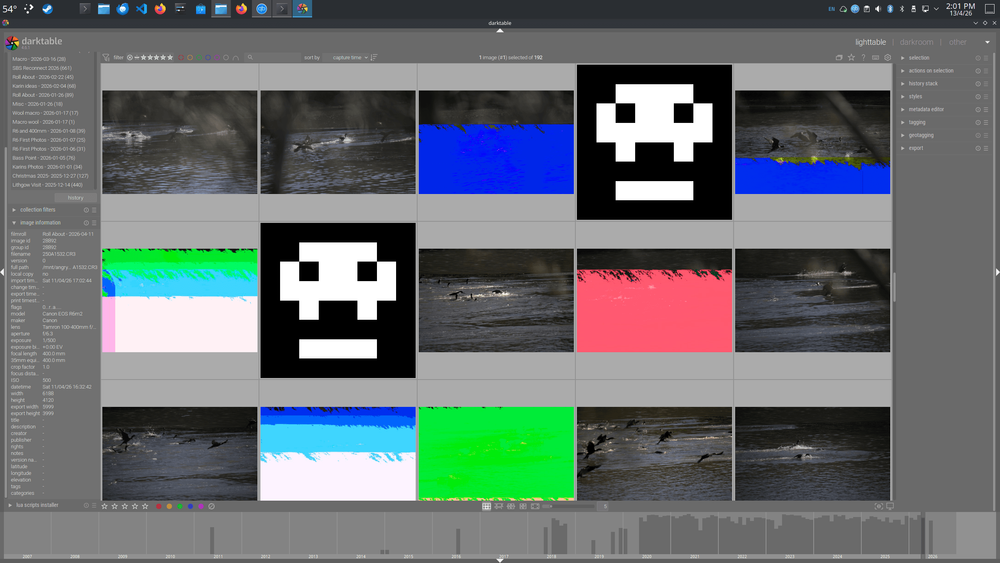Screen dimensions: 1000x563
Task: Apply green color label in bottom toolbar
Action: point(180,506)
